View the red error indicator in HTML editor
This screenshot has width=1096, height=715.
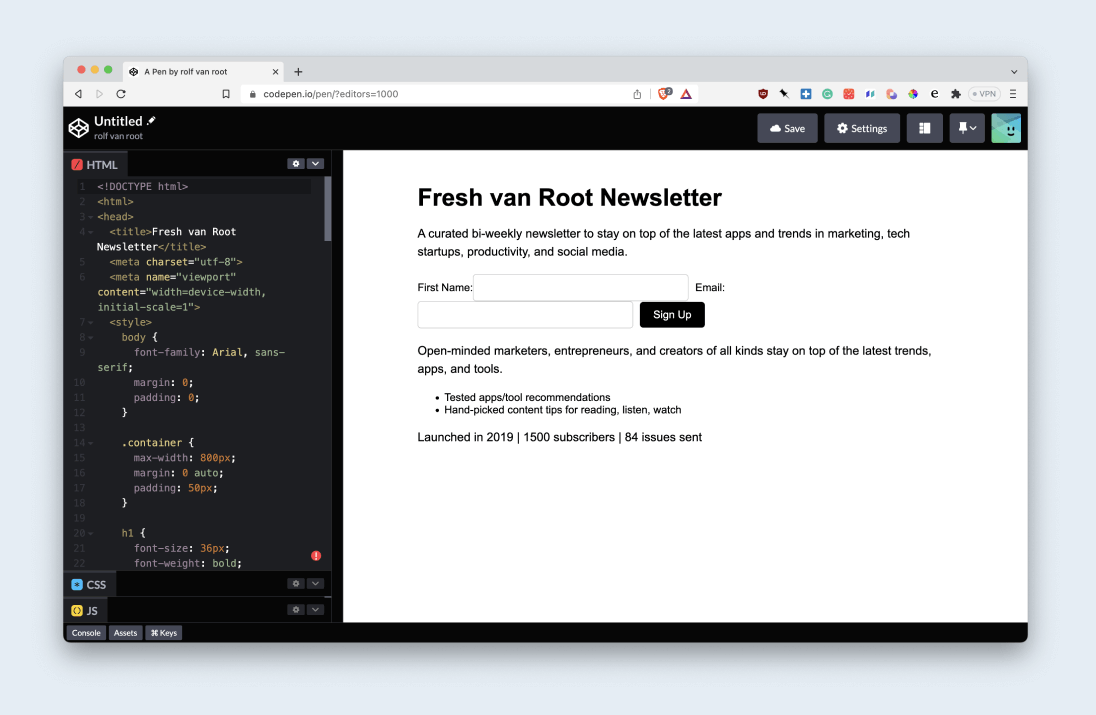(316, 556)
